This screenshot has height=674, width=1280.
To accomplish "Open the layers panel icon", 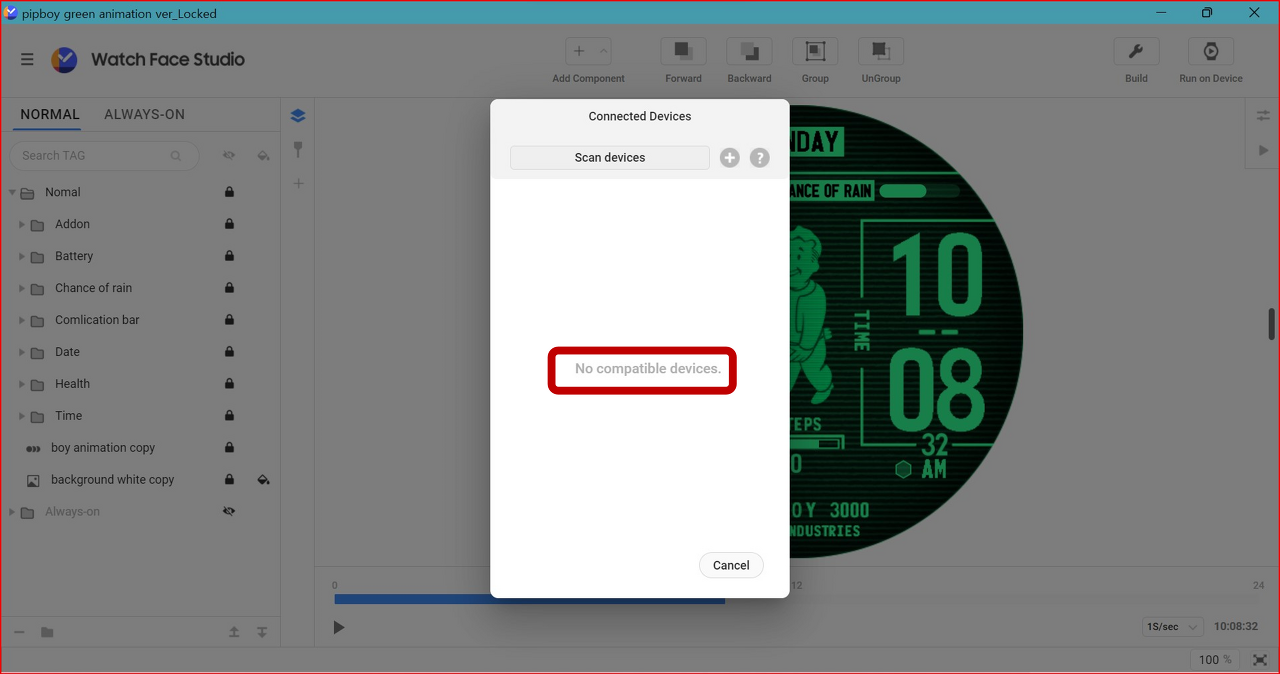I will [298, 116].
